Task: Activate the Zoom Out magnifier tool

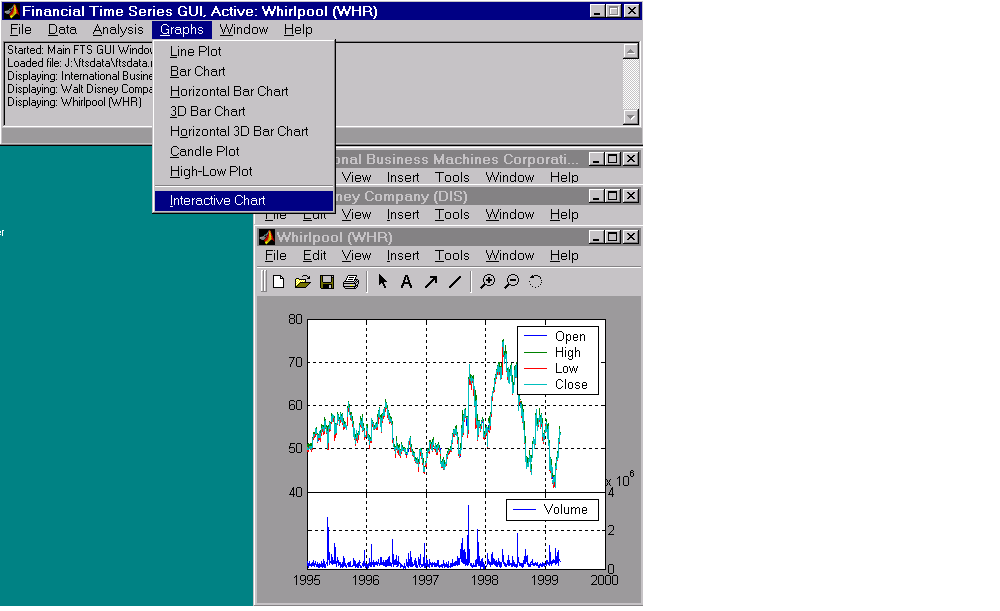Action: pyautogui.click(x=511, y=282)
